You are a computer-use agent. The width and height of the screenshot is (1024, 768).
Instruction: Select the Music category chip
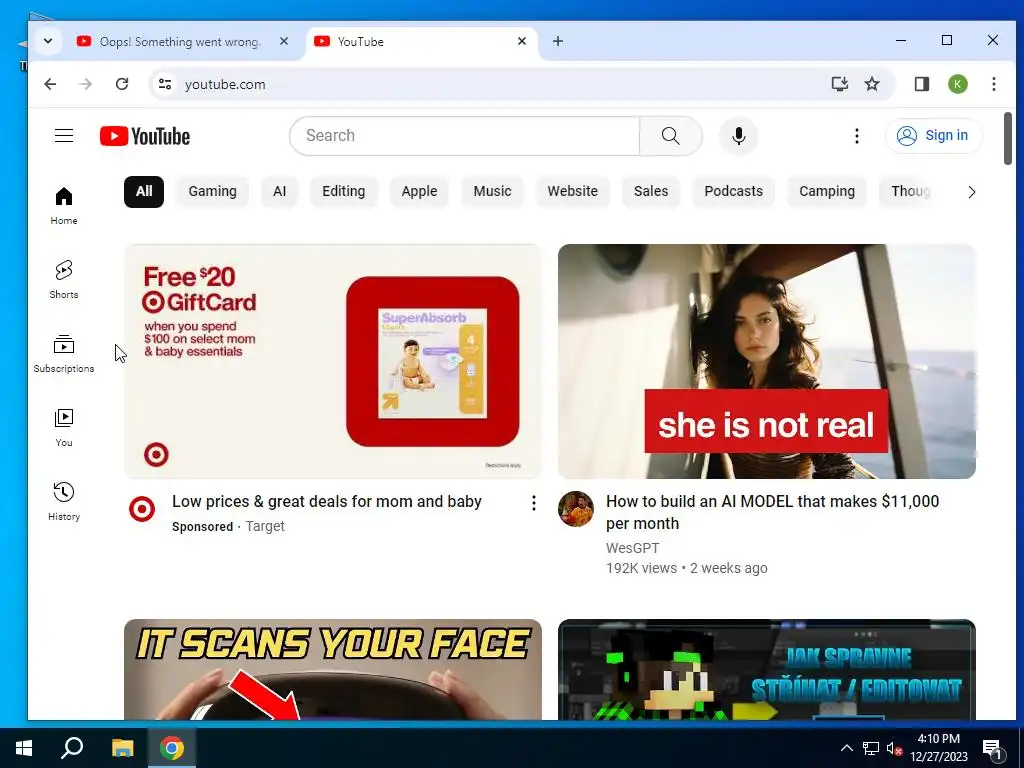pyautogui.click(x=492, y=191)
